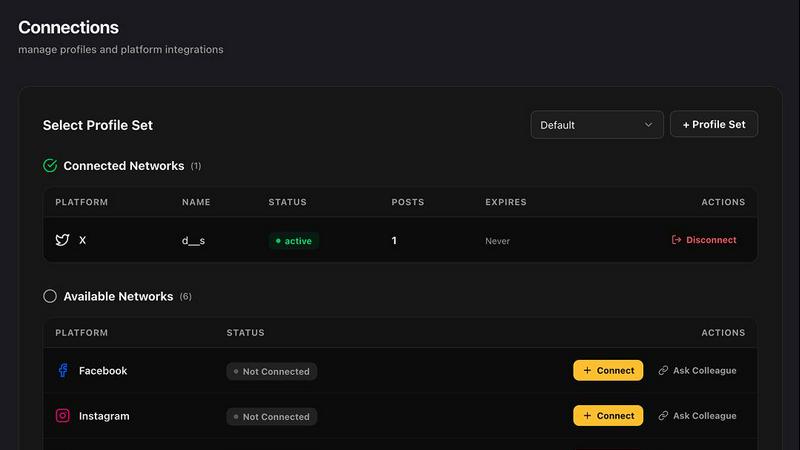Viewport: 800px width, 450px height.
Task: Click the Available Networks circle icon
Action: coord(50,296)
